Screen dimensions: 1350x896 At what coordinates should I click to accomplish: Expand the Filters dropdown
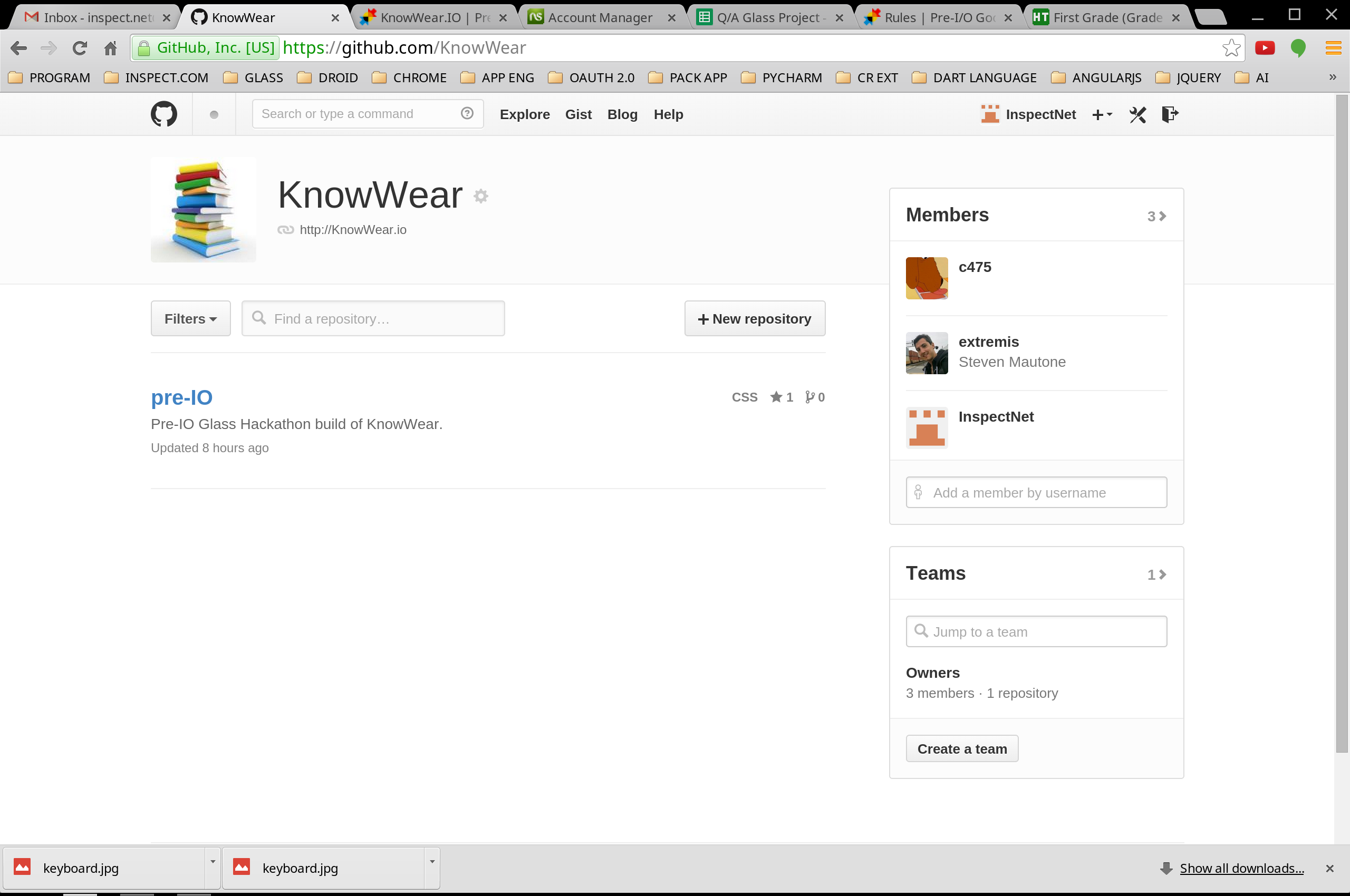tap(190, 319)
